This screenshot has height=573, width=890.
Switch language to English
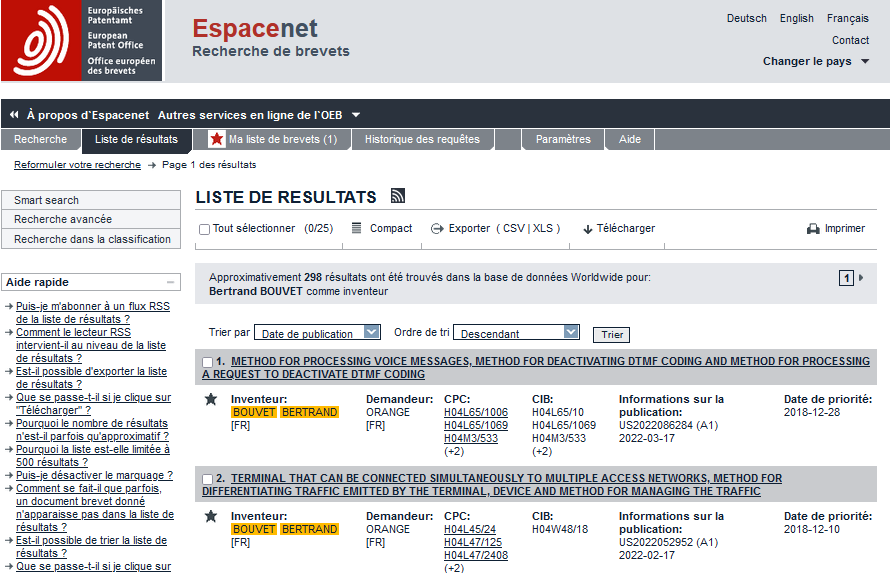(796, 18)
